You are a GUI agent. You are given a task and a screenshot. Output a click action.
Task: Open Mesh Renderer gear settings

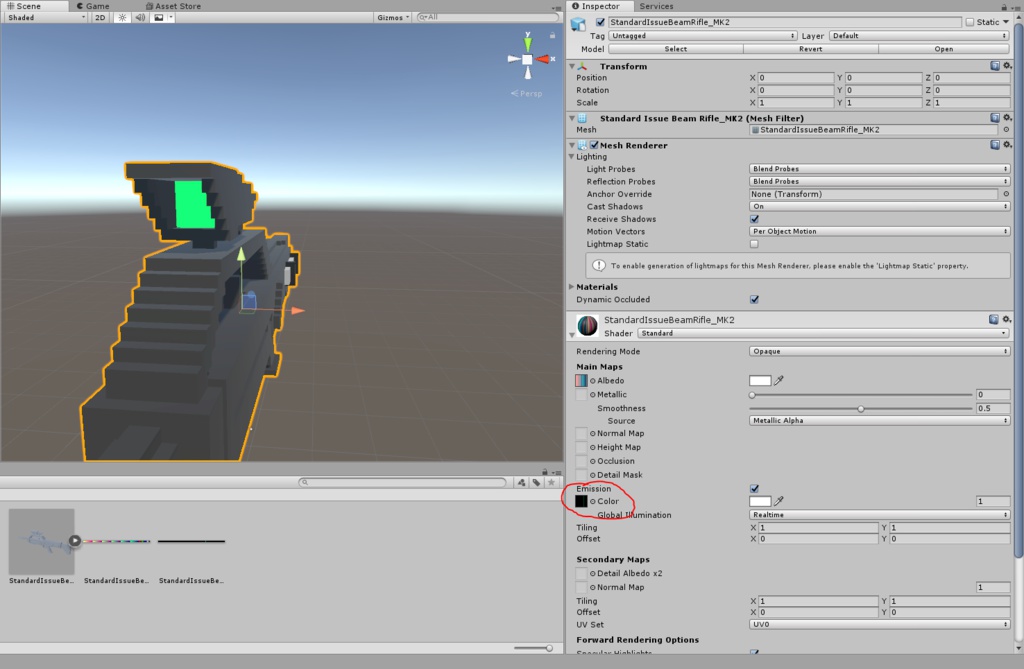click(x=1007, y=145)
